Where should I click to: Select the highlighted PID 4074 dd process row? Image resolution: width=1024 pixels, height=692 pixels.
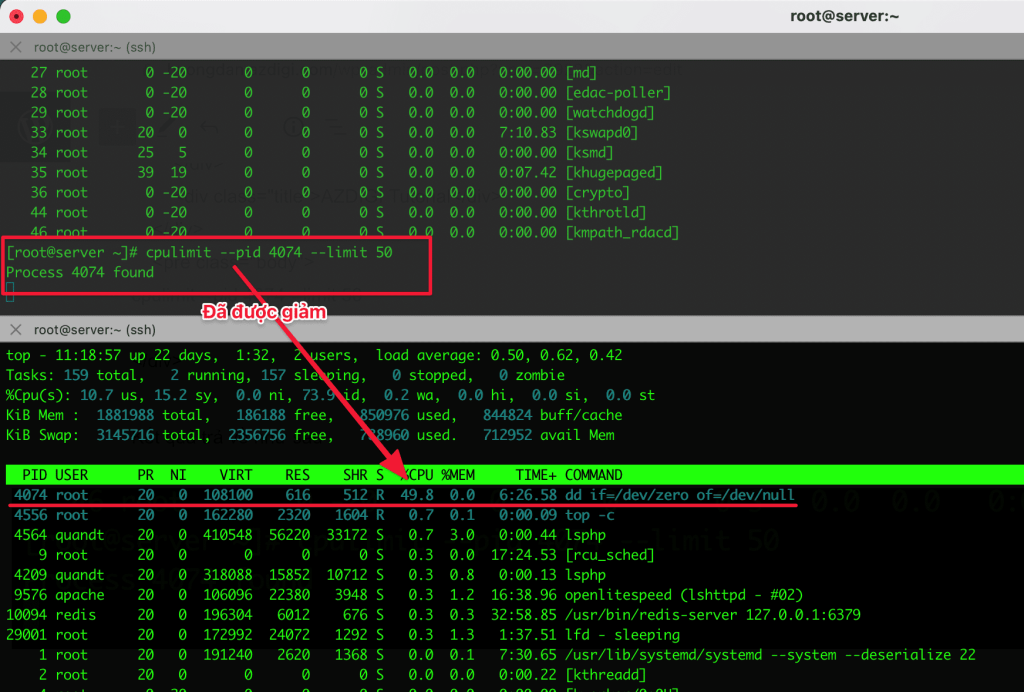pos(400,494)
